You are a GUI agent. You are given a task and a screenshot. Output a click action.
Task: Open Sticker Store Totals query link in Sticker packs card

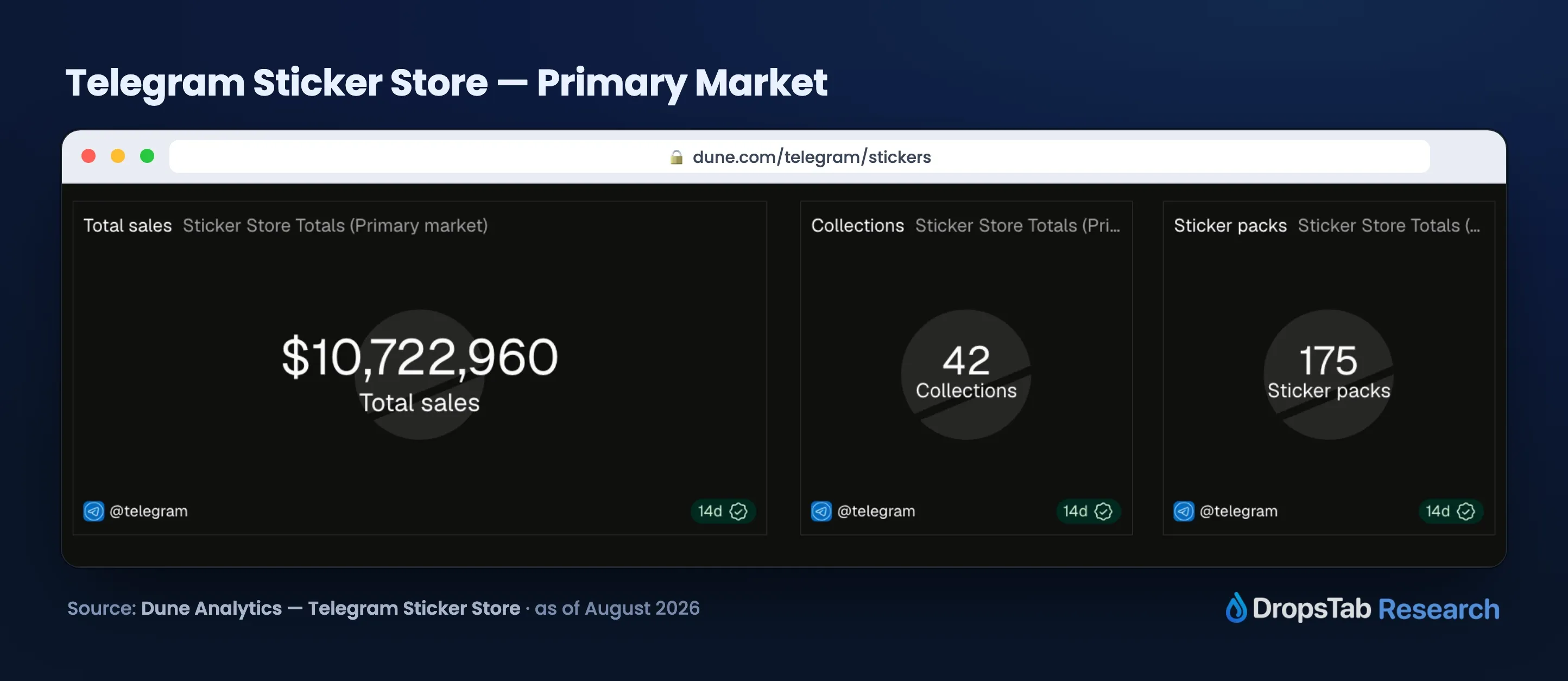coord(1389,226)
